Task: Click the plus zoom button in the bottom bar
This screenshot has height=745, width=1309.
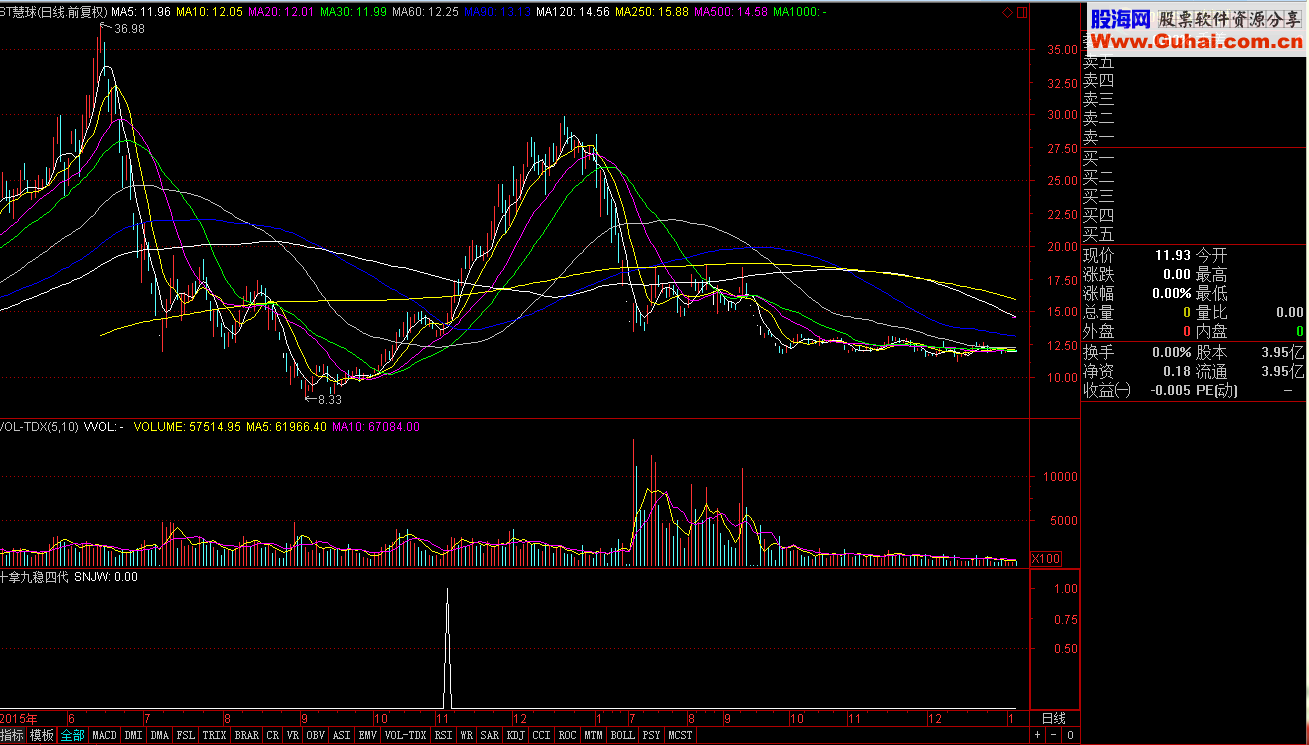Action: coord(1037,735)
